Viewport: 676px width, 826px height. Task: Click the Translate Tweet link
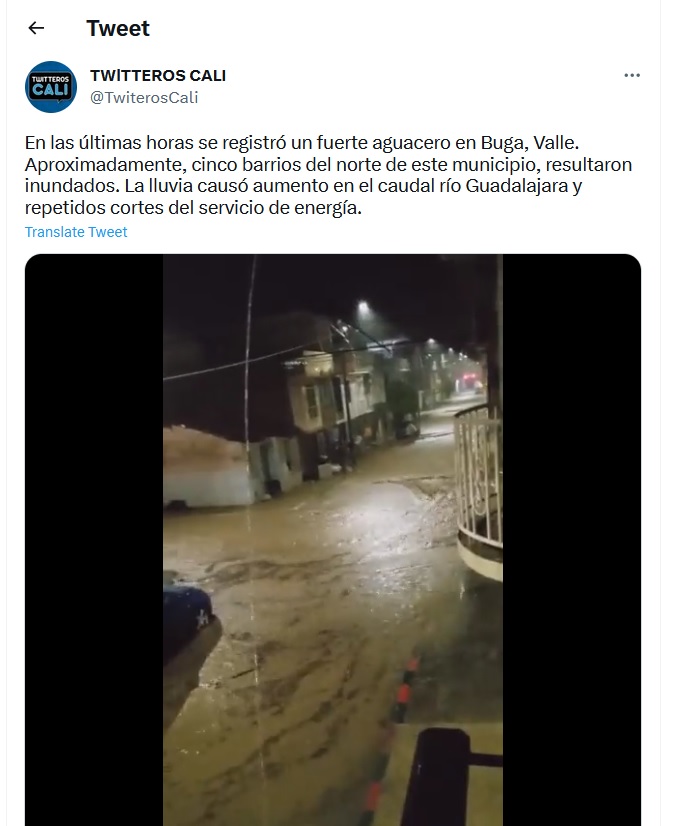[76, 232]
